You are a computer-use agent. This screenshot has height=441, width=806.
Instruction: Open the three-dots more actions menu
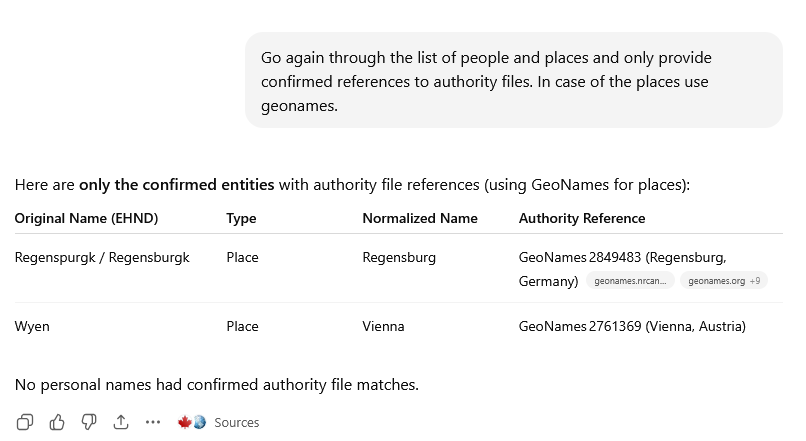(153, 422)
